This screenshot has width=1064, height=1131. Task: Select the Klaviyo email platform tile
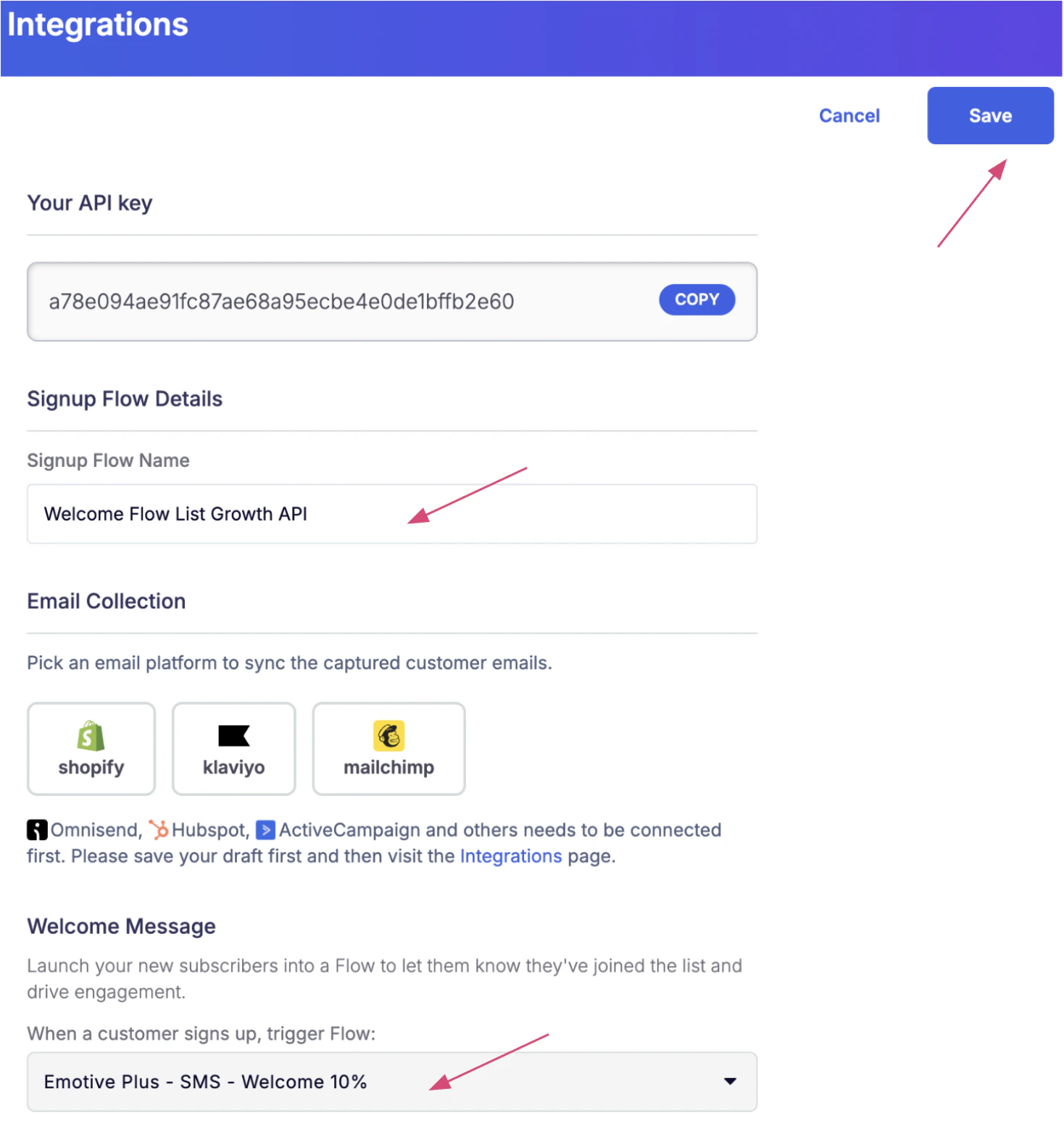tap(233, 748)
